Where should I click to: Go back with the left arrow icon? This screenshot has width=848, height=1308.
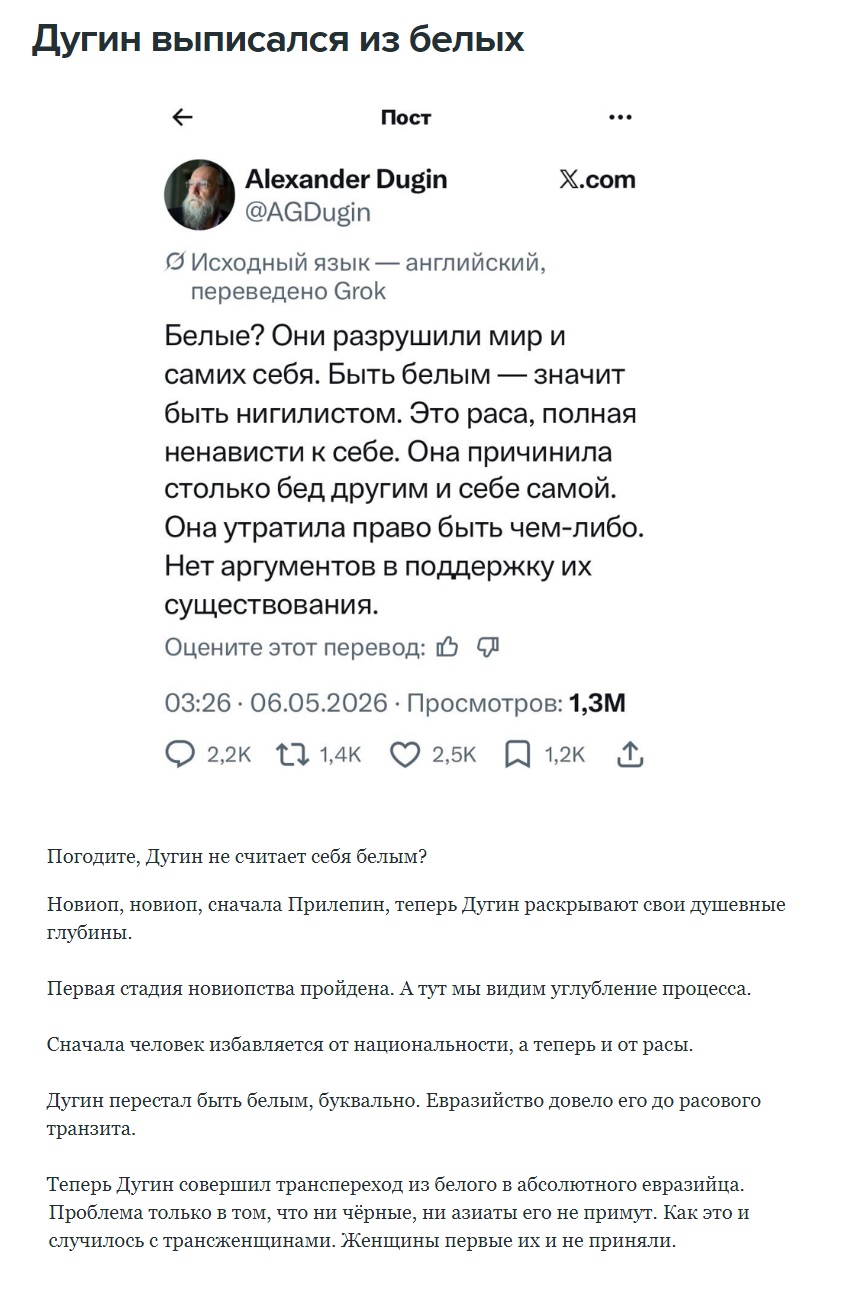point(182,118)
